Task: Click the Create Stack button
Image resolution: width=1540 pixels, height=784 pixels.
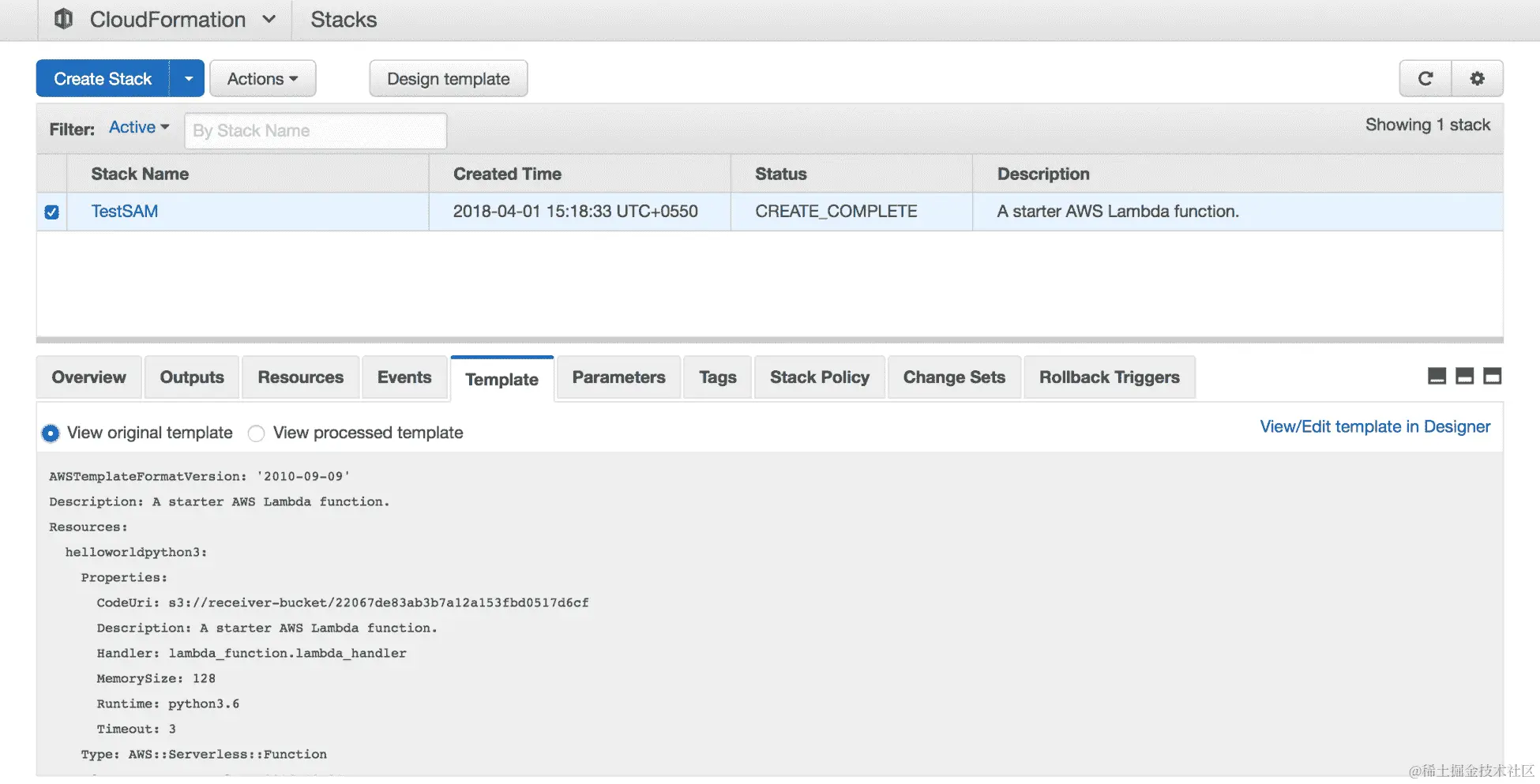Action: tap(103, 78)
